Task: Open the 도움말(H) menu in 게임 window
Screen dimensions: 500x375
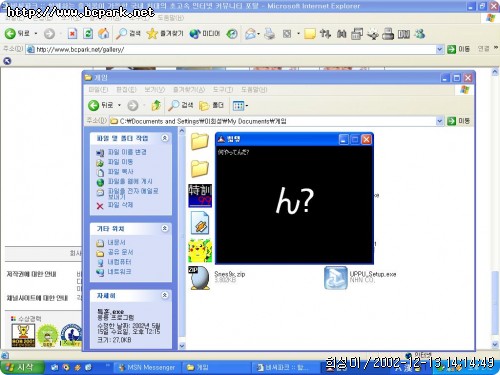Action: click(x=254, y=90)
